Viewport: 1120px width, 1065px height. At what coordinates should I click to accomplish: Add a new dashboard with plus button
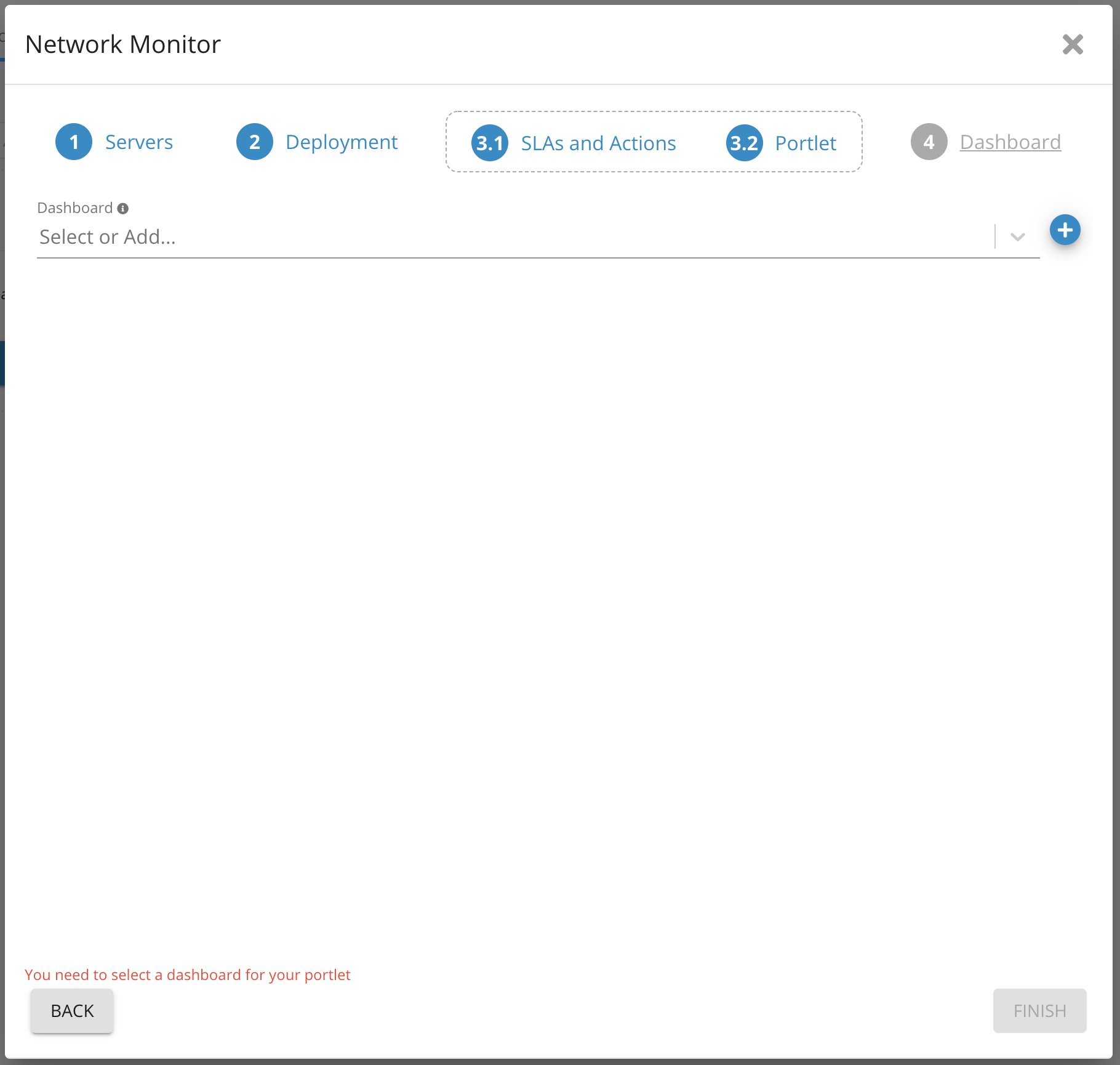(1065, 230)
